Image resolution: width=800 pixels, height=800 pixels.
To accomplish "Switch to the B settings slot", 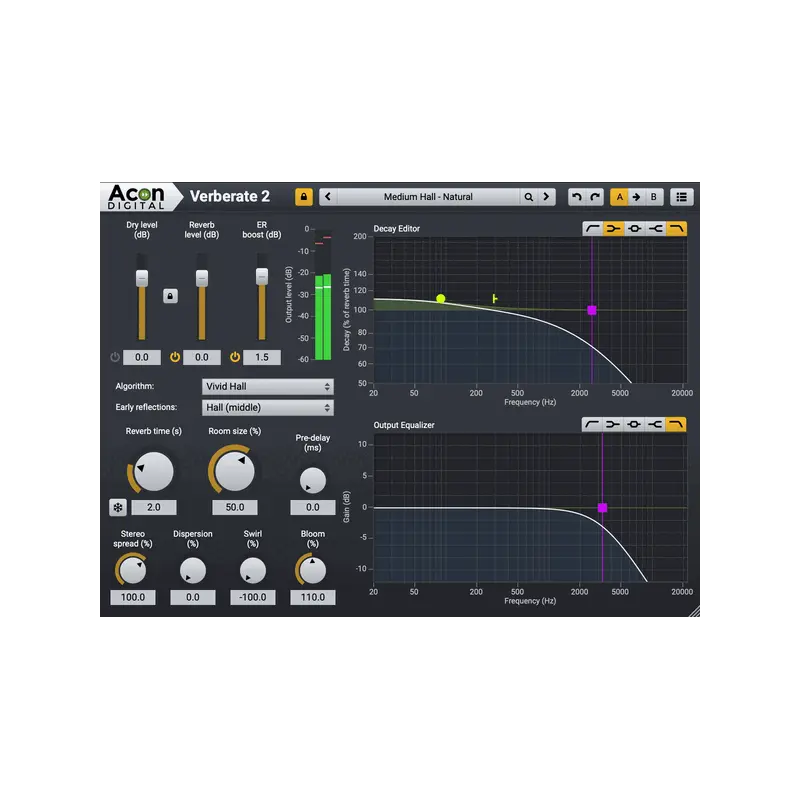I will [x=654, y=197].
